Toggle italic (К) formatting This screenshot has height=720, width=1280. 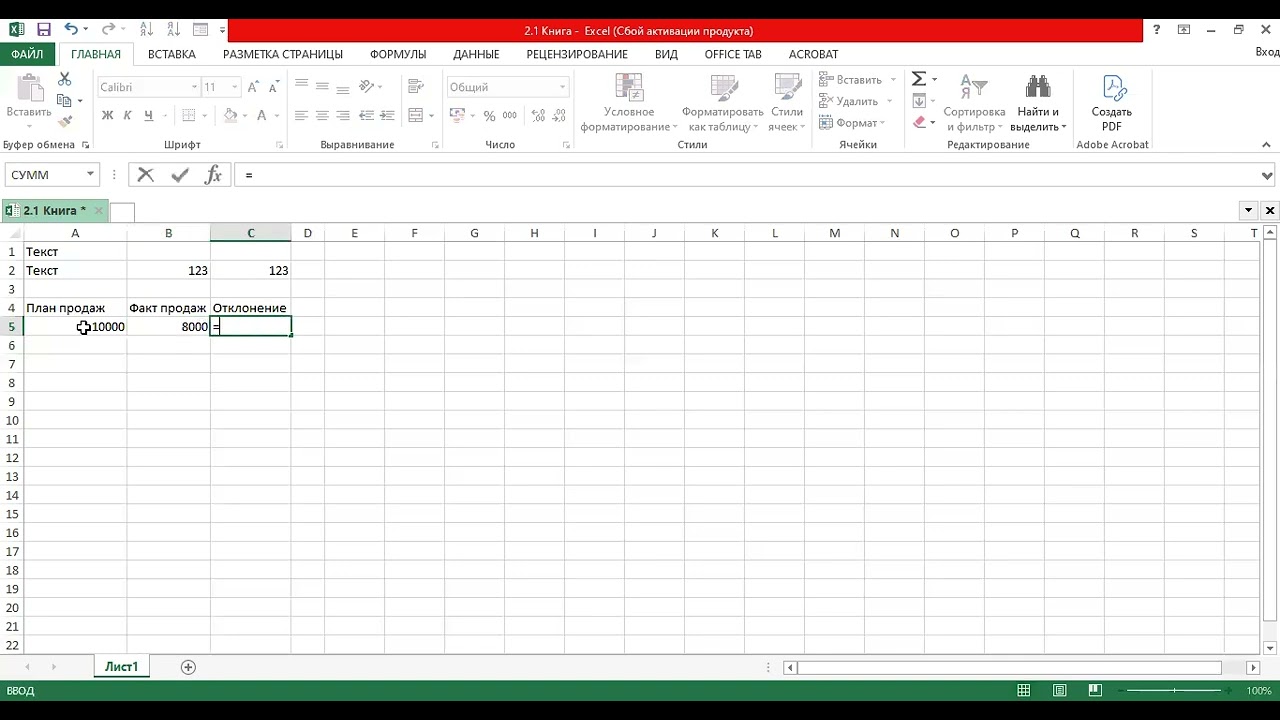pyautogui.click(x=127, y=116)
